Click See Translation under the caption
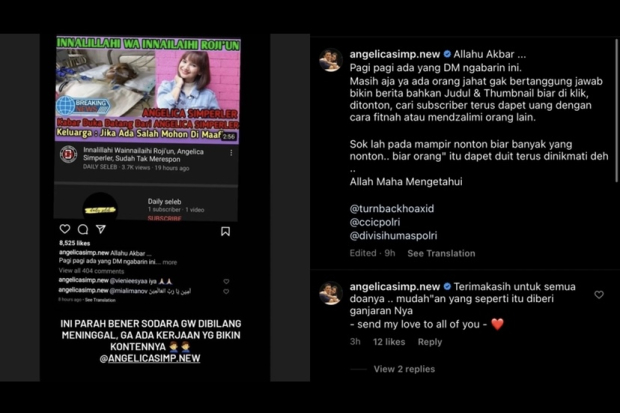Screen dimensions: 620x413 point(441,253)
